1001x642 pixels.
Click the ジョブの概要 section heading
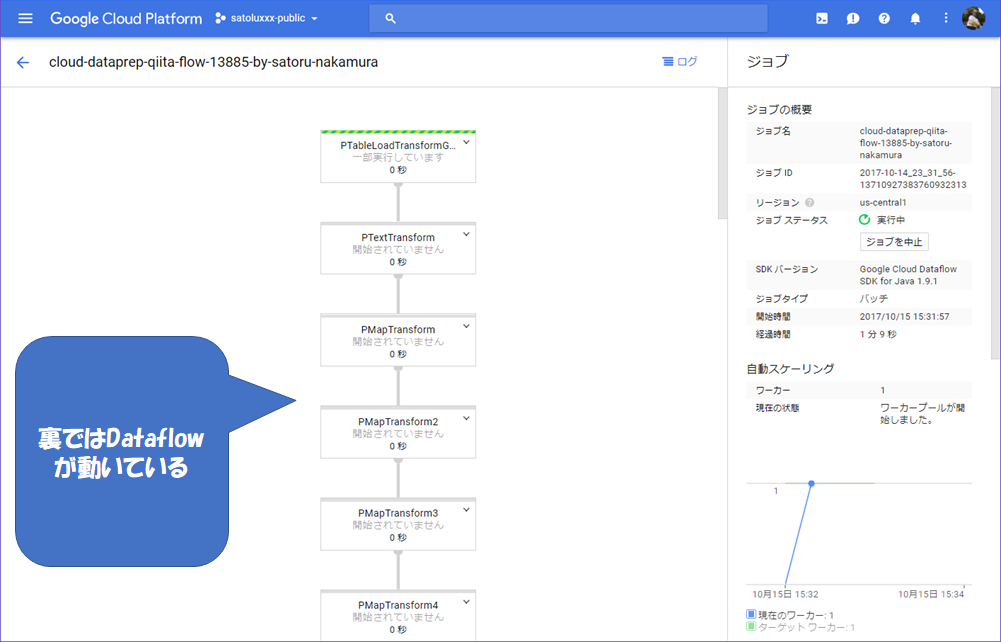779,109
